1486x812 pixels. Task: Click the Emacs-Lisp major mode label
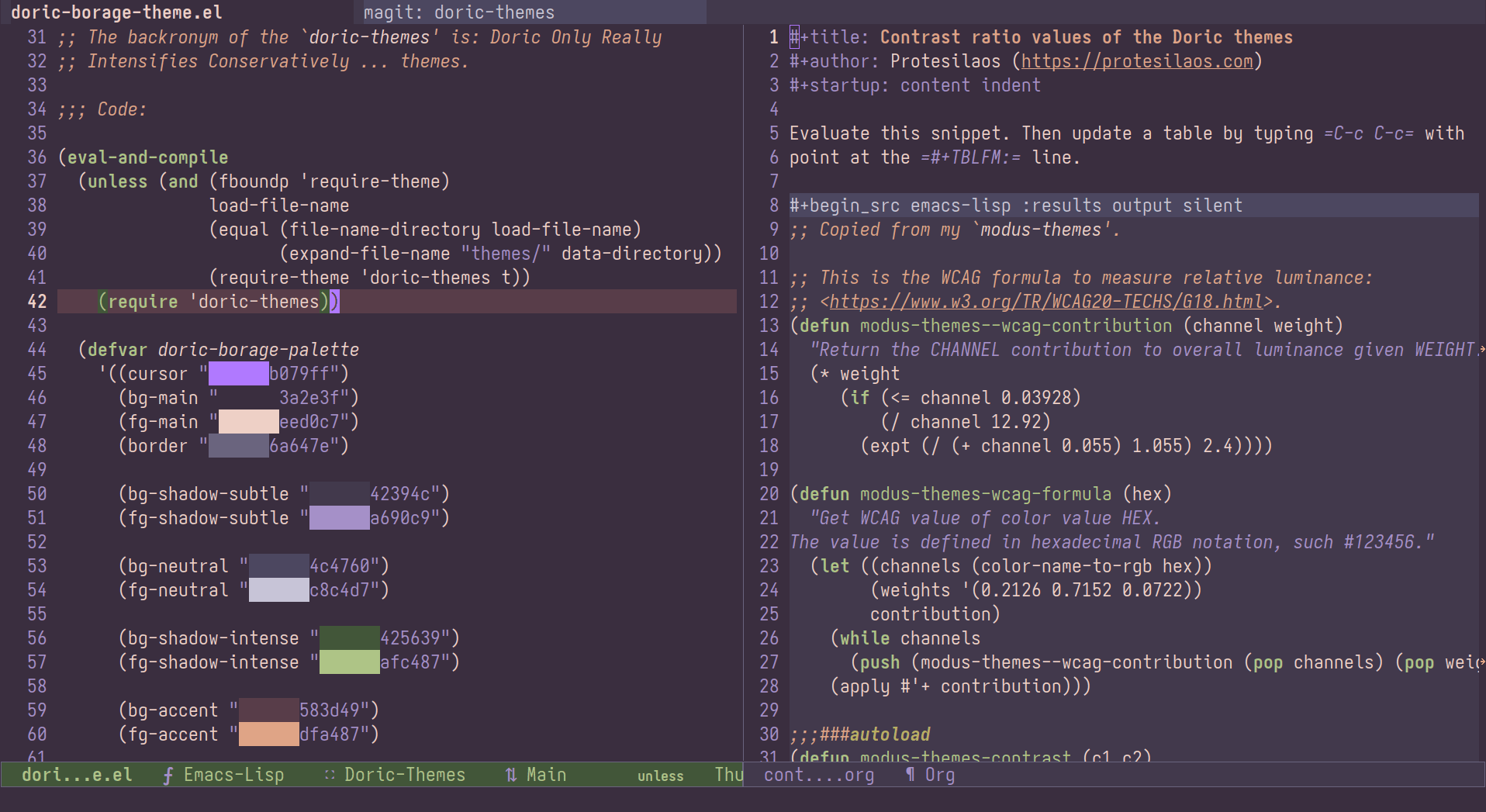click(x=234, y=775)
